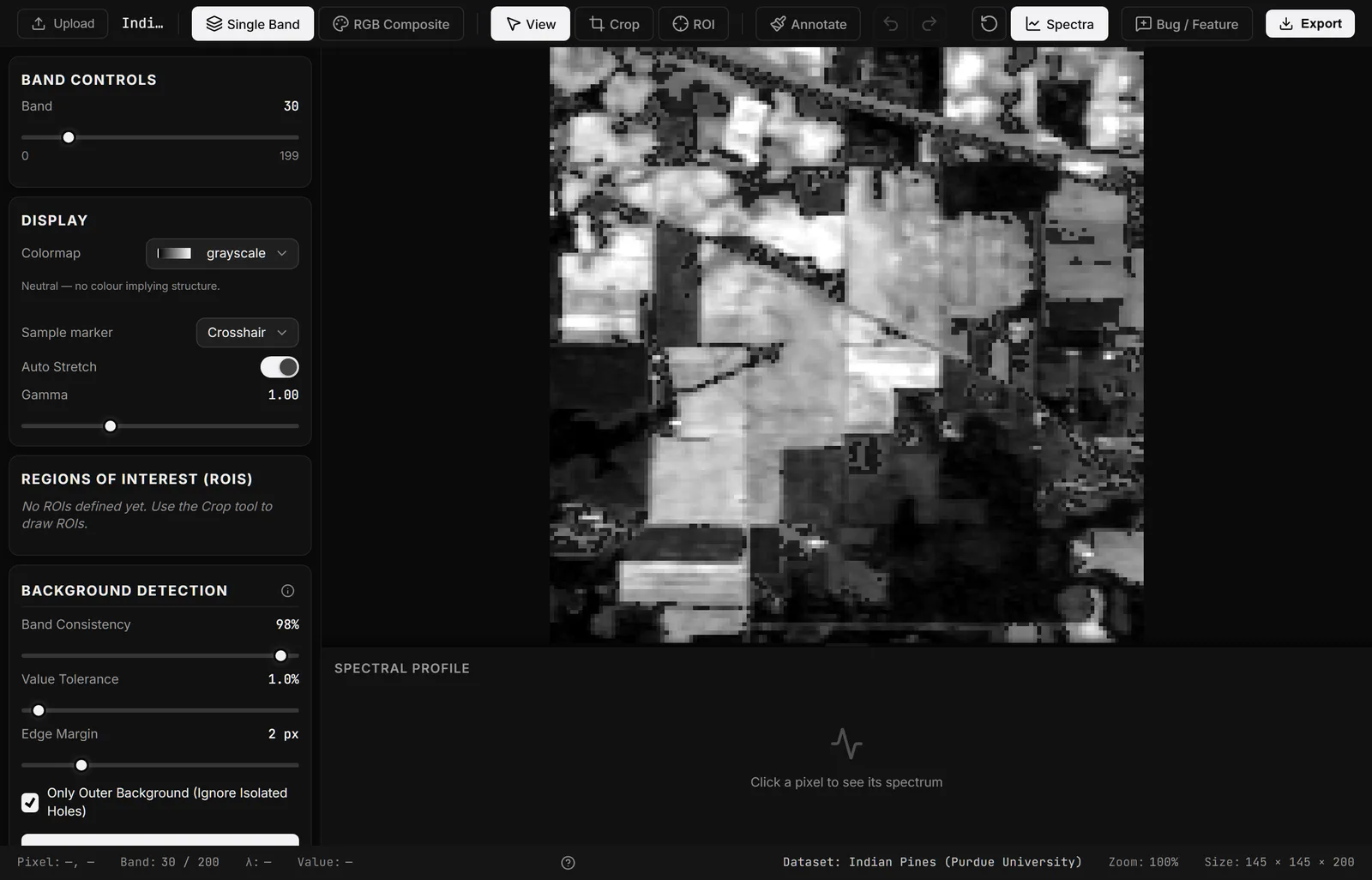The height and width of the screenshot is (880, 1372).
Task: Click the Edge Margin slider handle
Action: (x=81, y=766)
